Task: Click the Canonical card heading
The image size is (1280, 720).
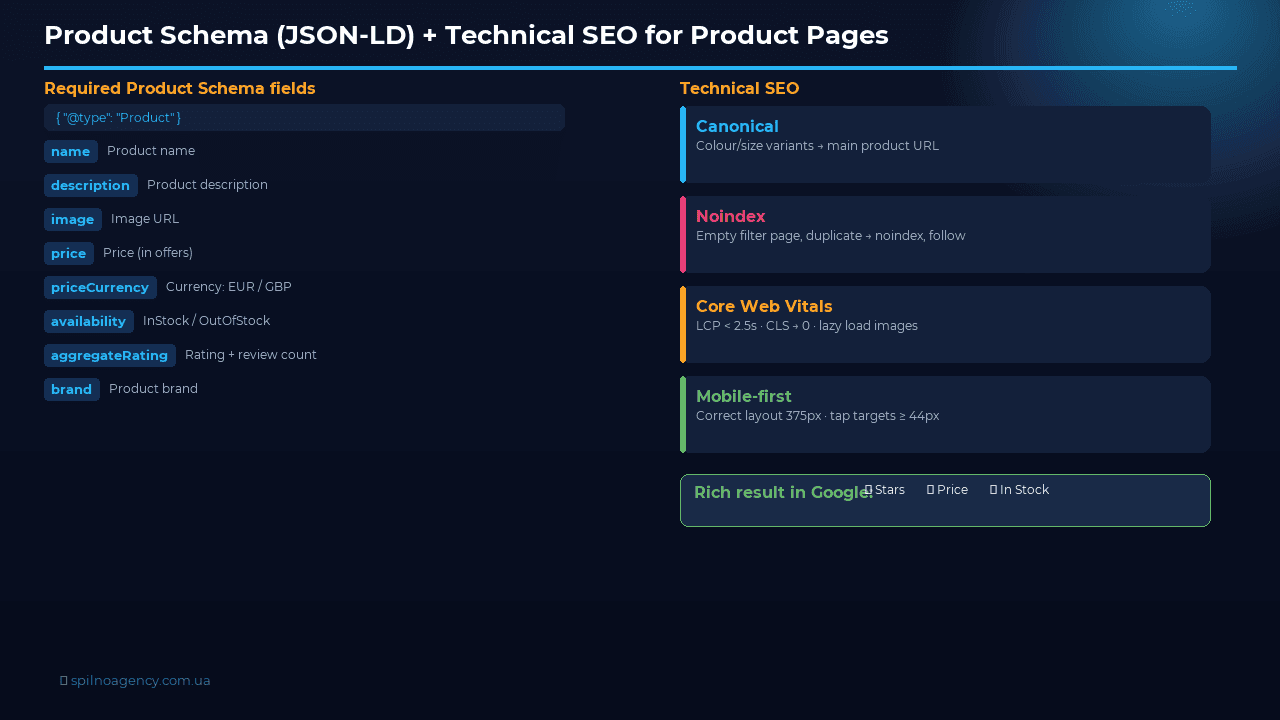Action: click(737, 126)
